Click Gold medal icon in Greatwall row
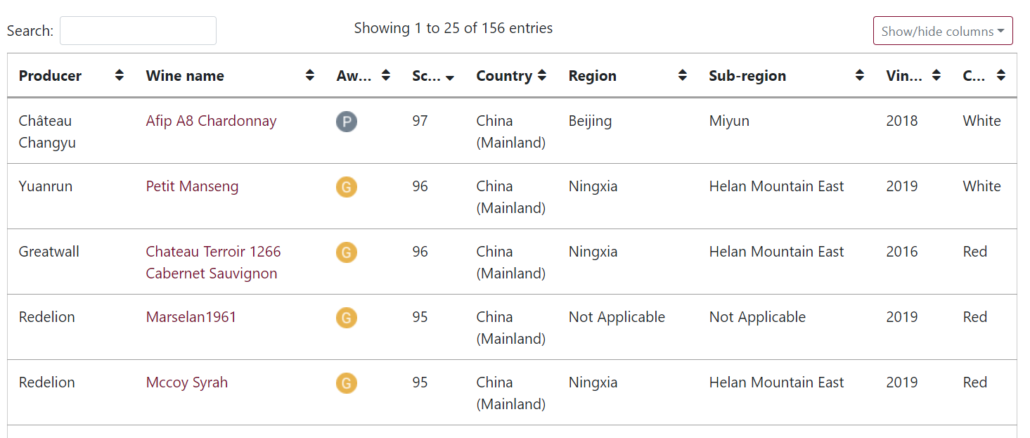The image size is (1030, 438). click(346, 252)
